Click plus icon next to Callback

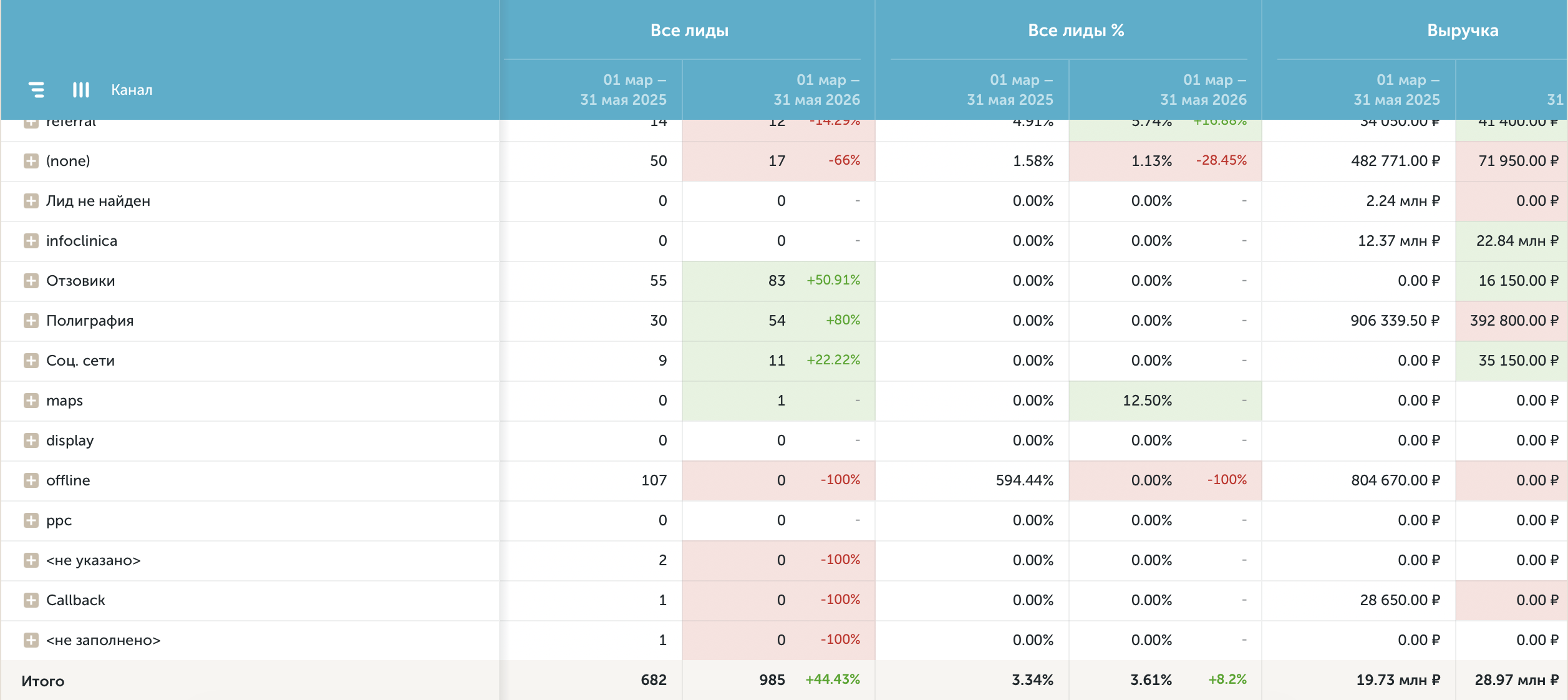(x=31, y=600)
